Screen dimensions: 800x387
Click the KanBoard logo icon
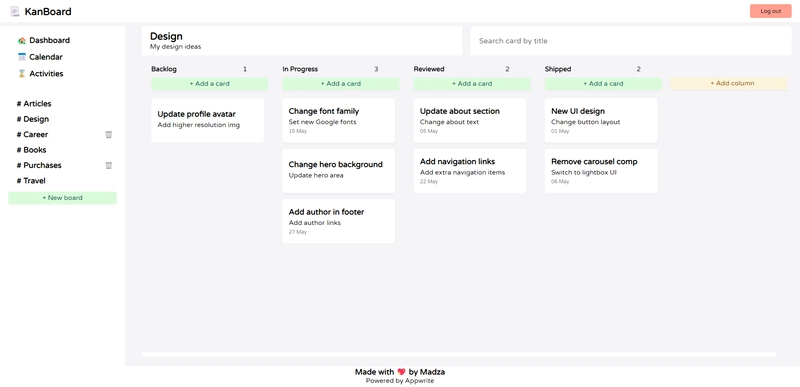pyautogui.click(x=15, y=11)
